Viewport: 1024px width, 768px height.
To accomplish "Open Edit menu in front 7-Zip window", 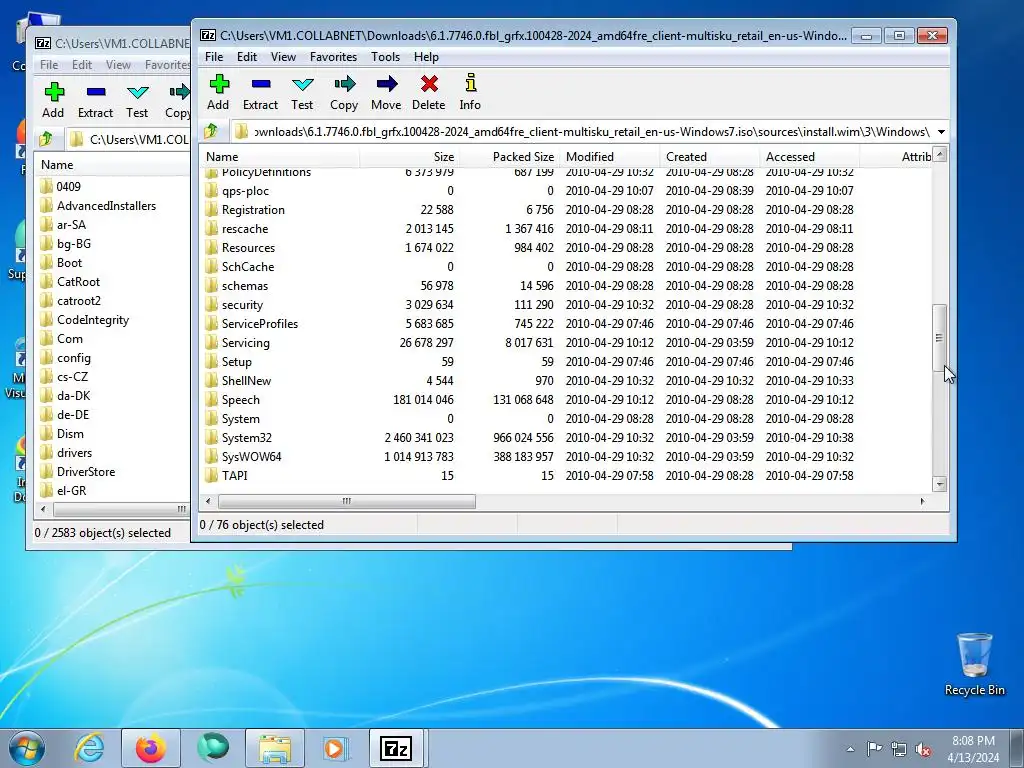I will pyautogui.click(x=246, y=57).
